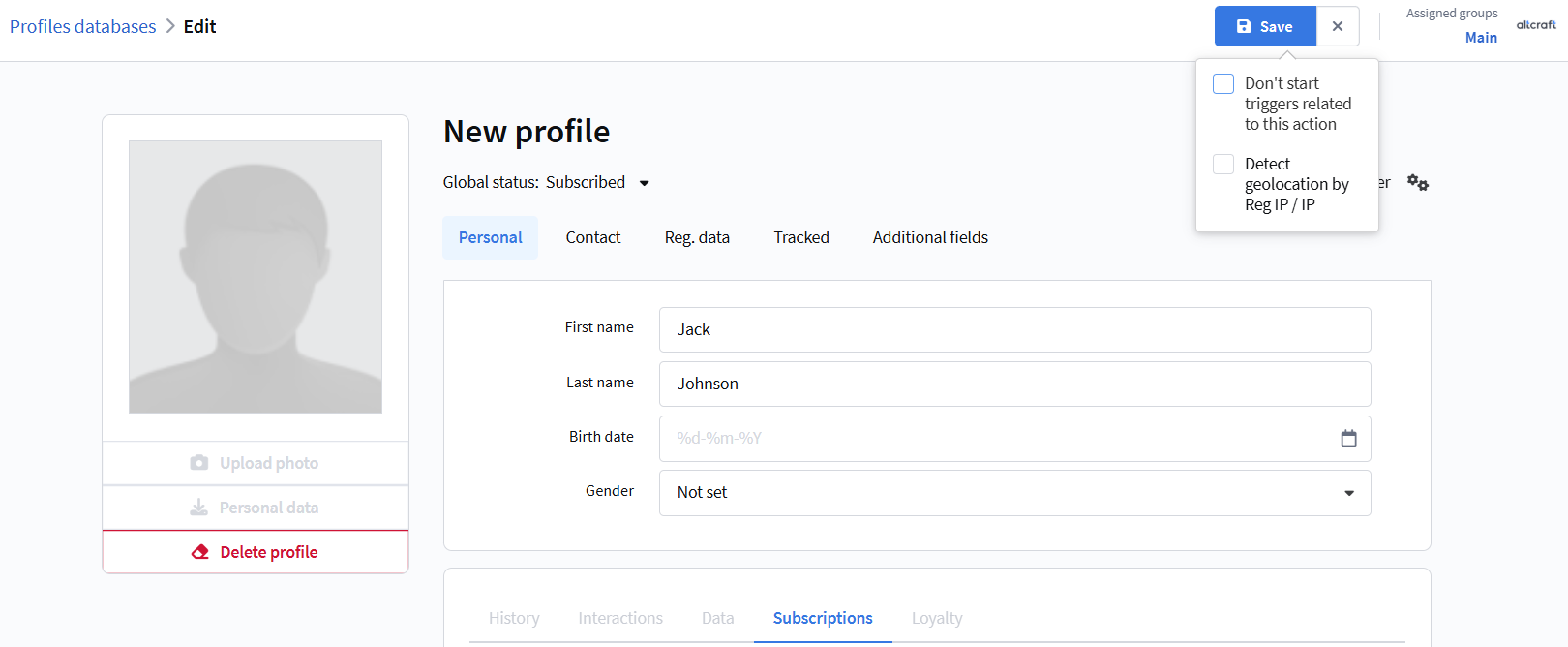Click the Last name field containing Johnson
Screen dimensions: 1568x647
(1014, 384)
